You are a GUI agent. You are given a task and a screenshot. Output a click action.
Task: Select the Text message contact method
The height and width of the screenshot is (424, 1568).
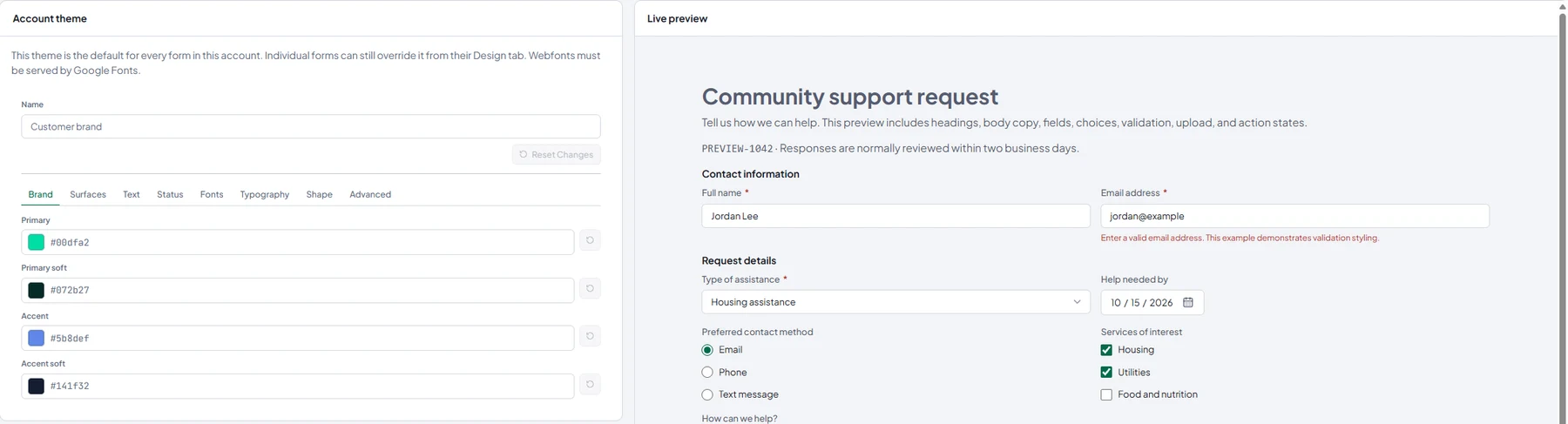707,395
